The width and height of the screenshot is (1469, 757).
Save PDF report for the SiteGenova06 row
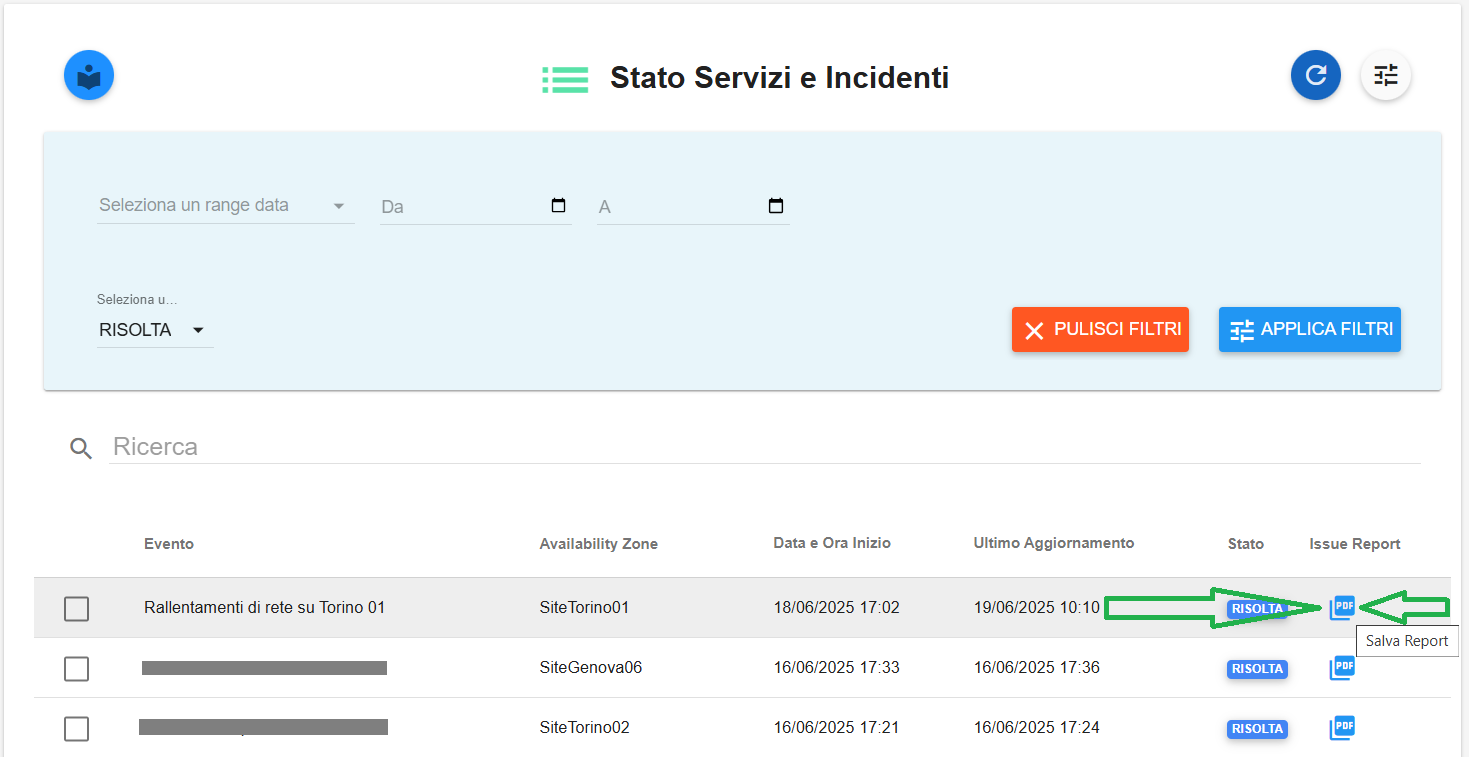[1342, 667]
